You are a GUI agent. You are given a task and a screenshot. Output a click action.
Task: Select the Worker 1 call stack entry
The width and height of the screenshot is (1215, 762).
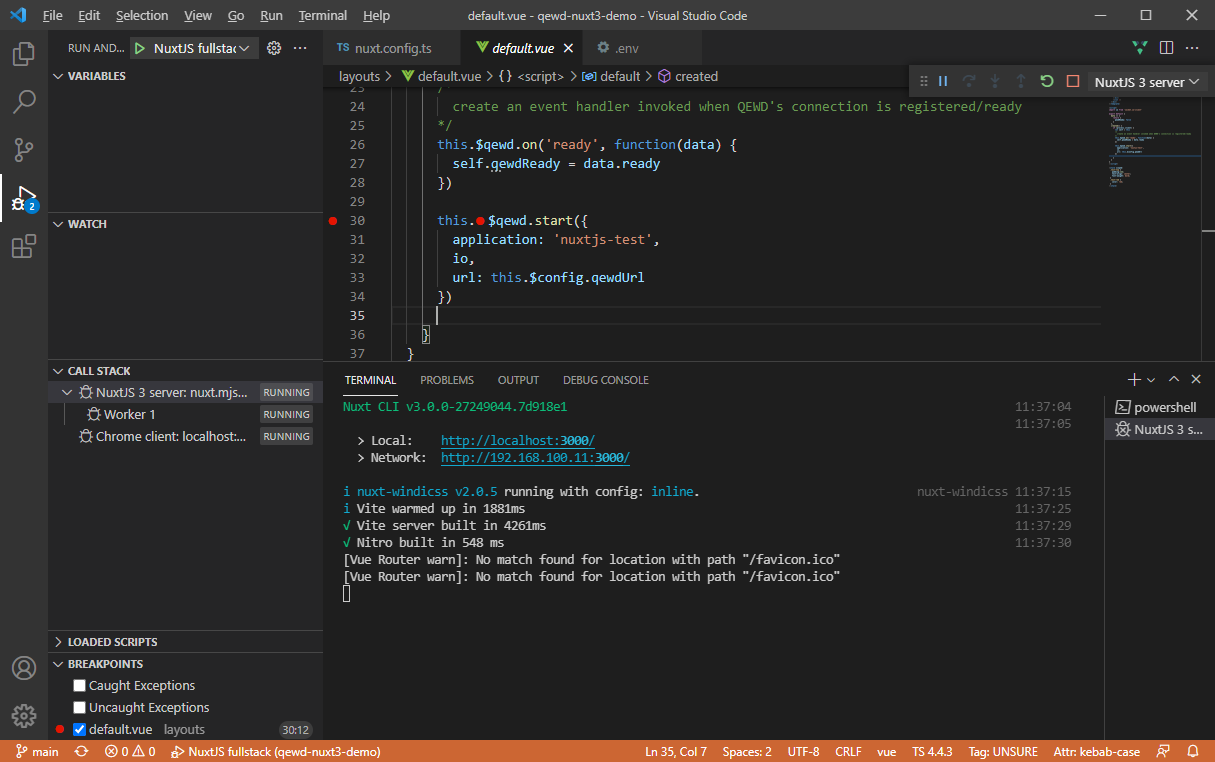coord(185,414)
